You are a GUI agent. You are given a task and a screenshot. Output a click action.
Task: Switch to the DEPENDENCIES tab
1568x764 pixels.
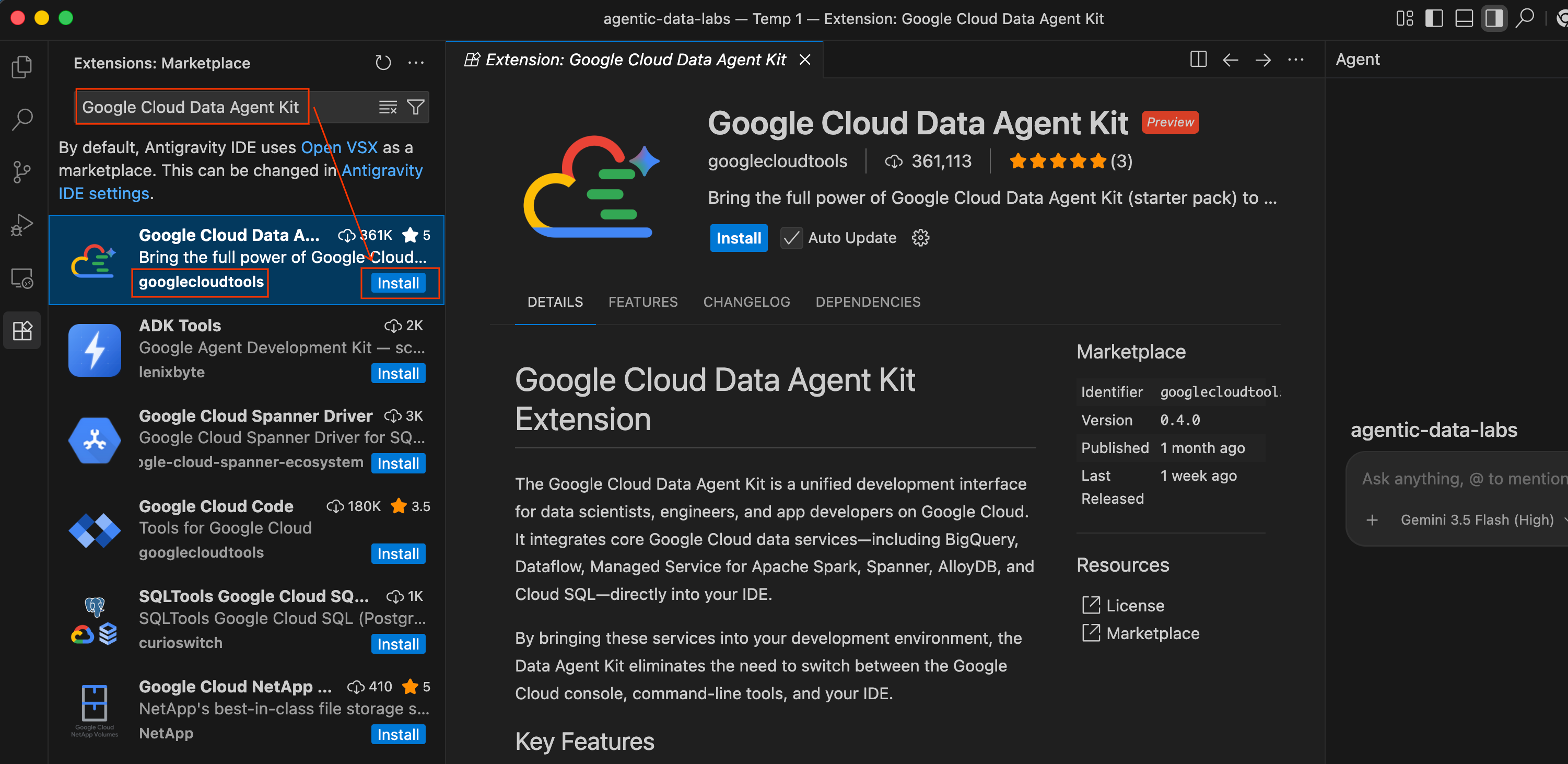pos(868,302)
